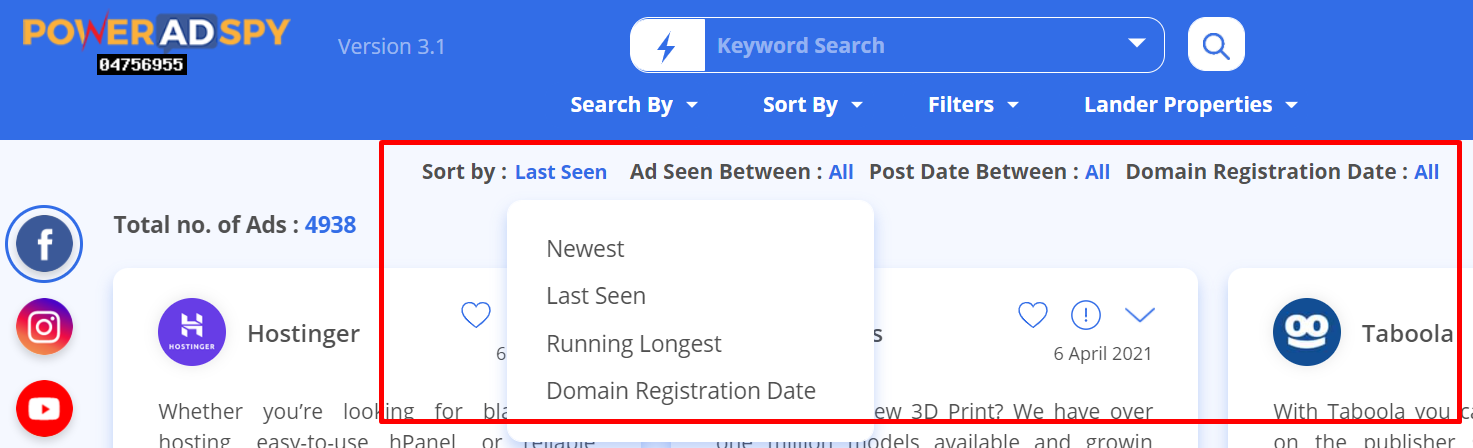The image size is (1473, 448).
Task: Open the Lander Properties menu
Action: [1190, 105]
